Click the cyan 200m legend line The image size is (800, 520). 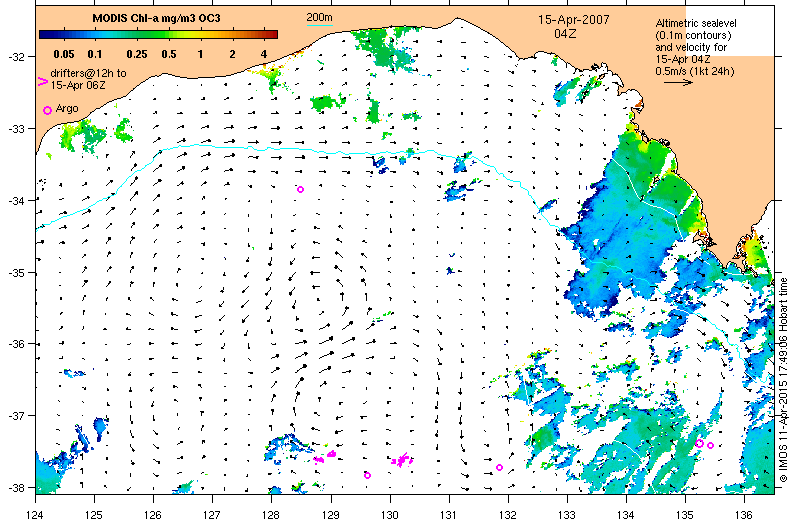(319, 25)
